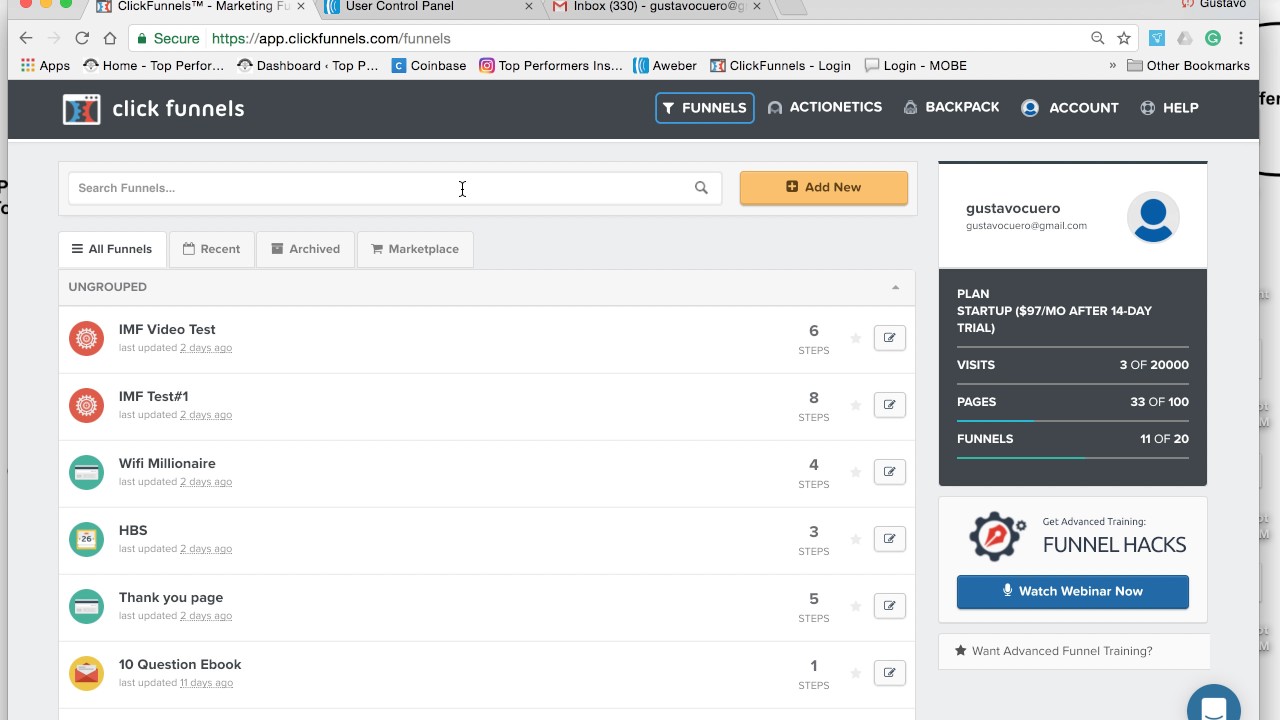This screenshot has width=1280, height=720.
Task: Click the search magnifier icon in funnel search
Action: pos(701,188)
